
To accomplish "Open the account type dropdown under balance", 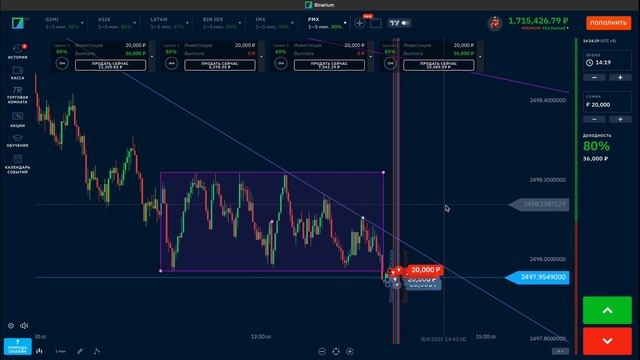I will pos(545,28).
